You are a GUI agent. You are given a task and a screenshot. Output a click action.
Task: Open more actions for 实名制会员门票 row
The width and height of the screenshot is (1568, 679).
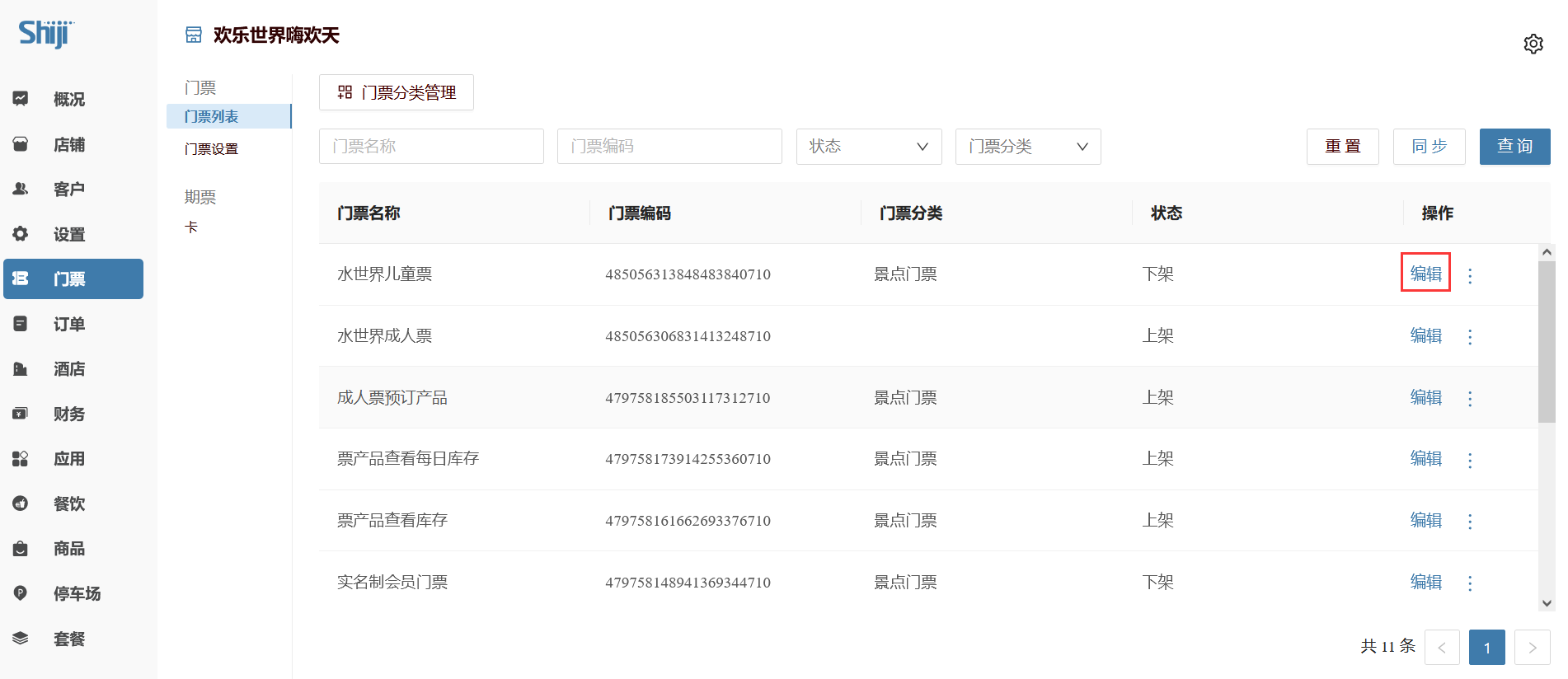click(x=1470, y=583)
